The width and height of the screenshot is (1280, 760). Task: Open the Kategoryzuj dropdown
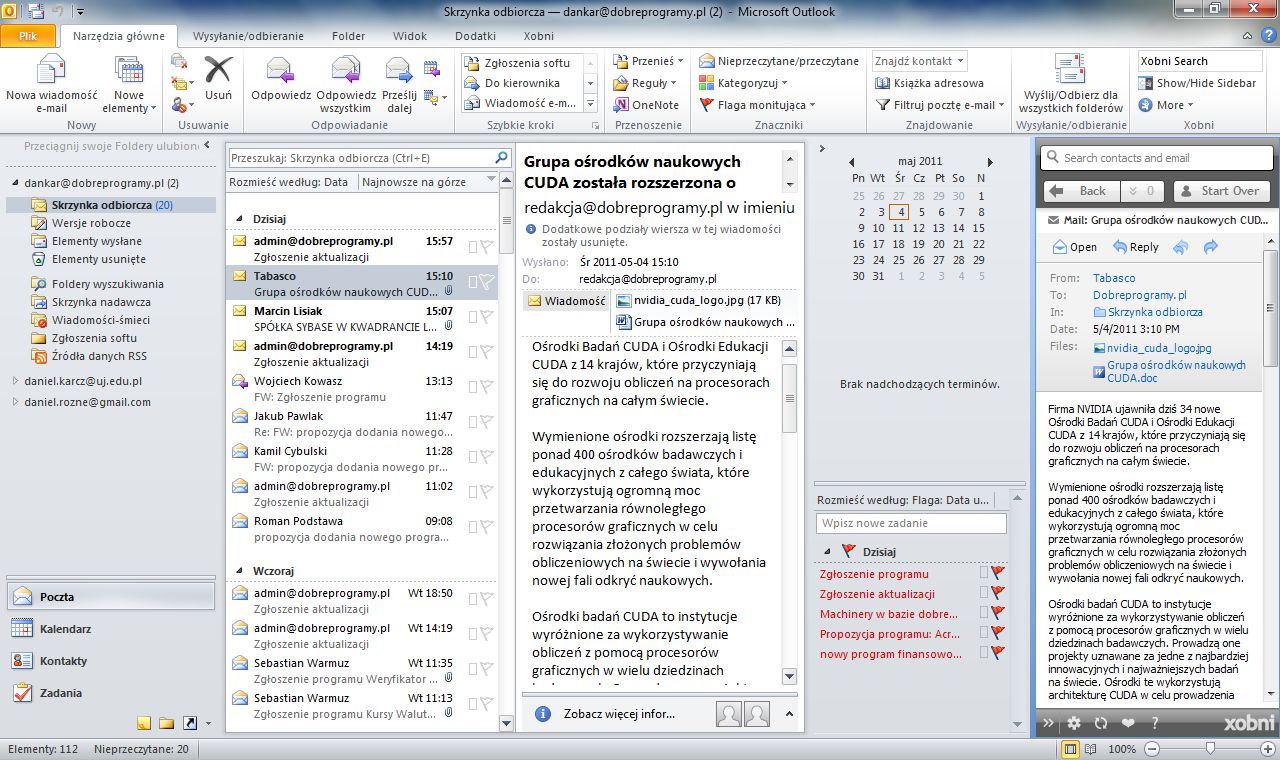pos(743,83)
